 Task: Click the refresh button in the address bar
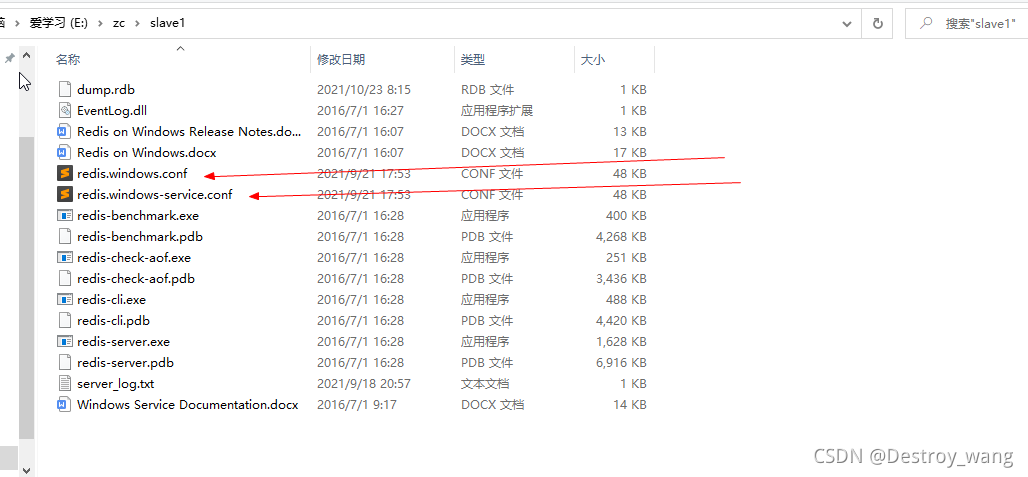click(877, 24)
